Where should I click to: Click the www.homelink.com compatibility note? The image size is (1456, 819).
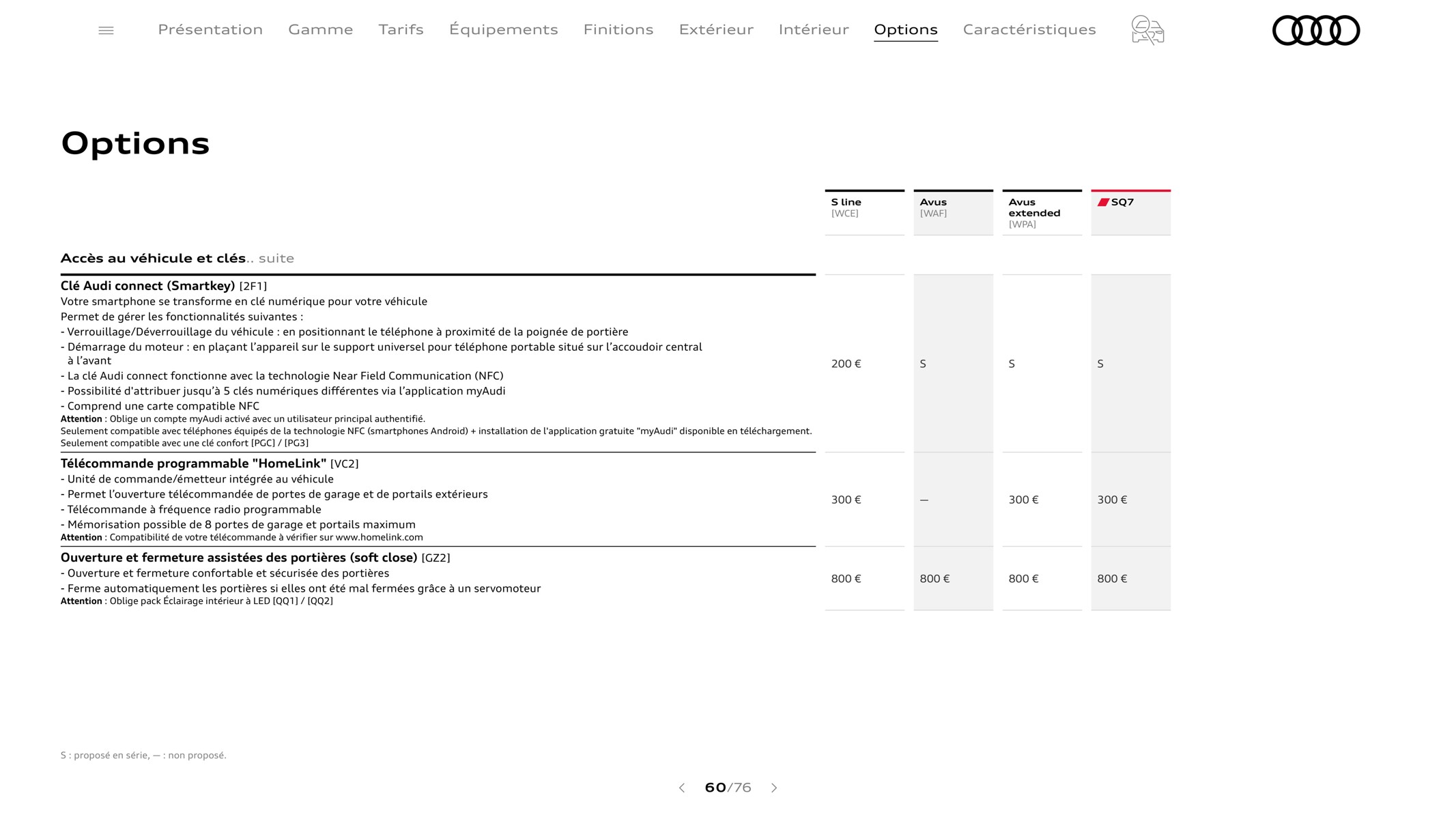point(242,537)
